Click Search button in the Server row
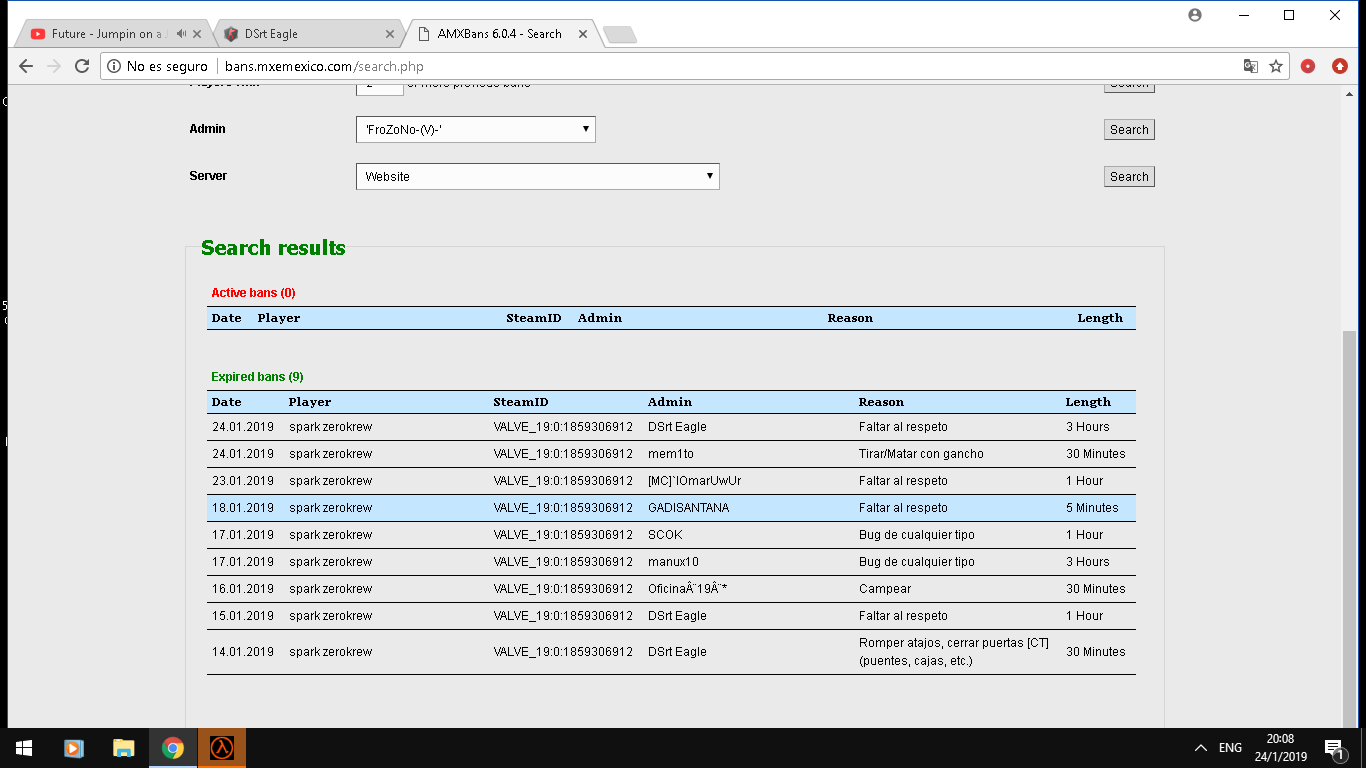The height and width of the screenshot is (768, 1366). tap(1129, 176)
